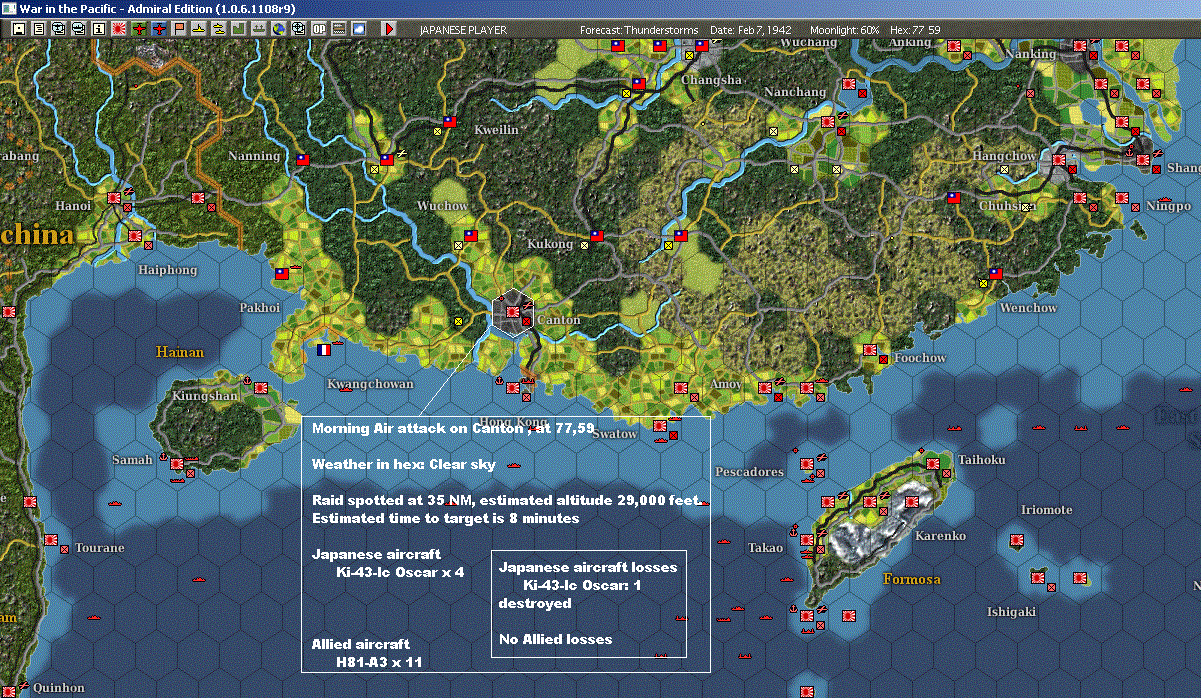Select the Chinese flag base at Kukong
This screenshot has width=1201, height=698.
[597, 236]
